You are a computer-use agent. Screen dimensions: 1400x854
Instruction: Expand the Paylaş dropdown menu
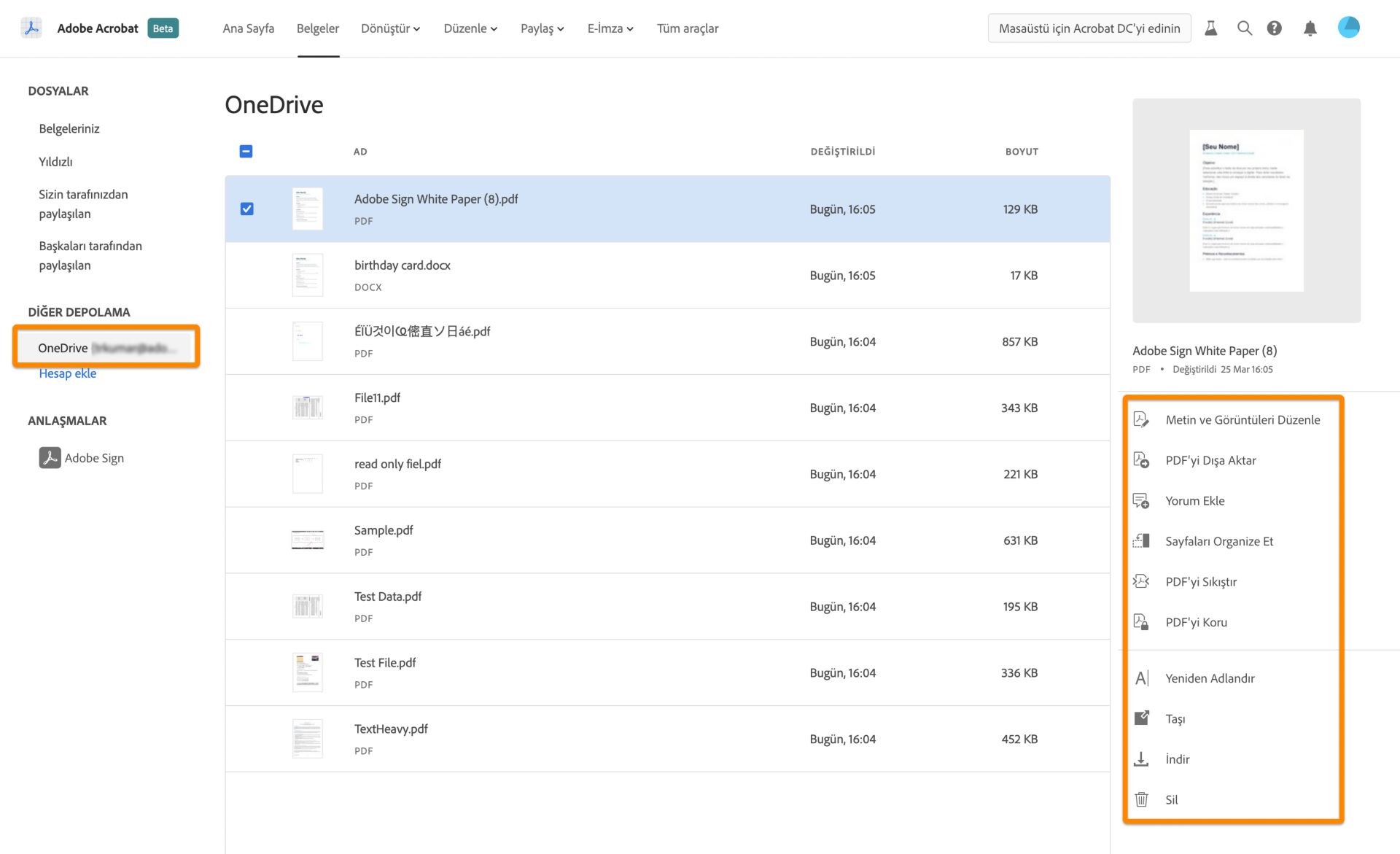pyautogui.click(x=542, y=28)
